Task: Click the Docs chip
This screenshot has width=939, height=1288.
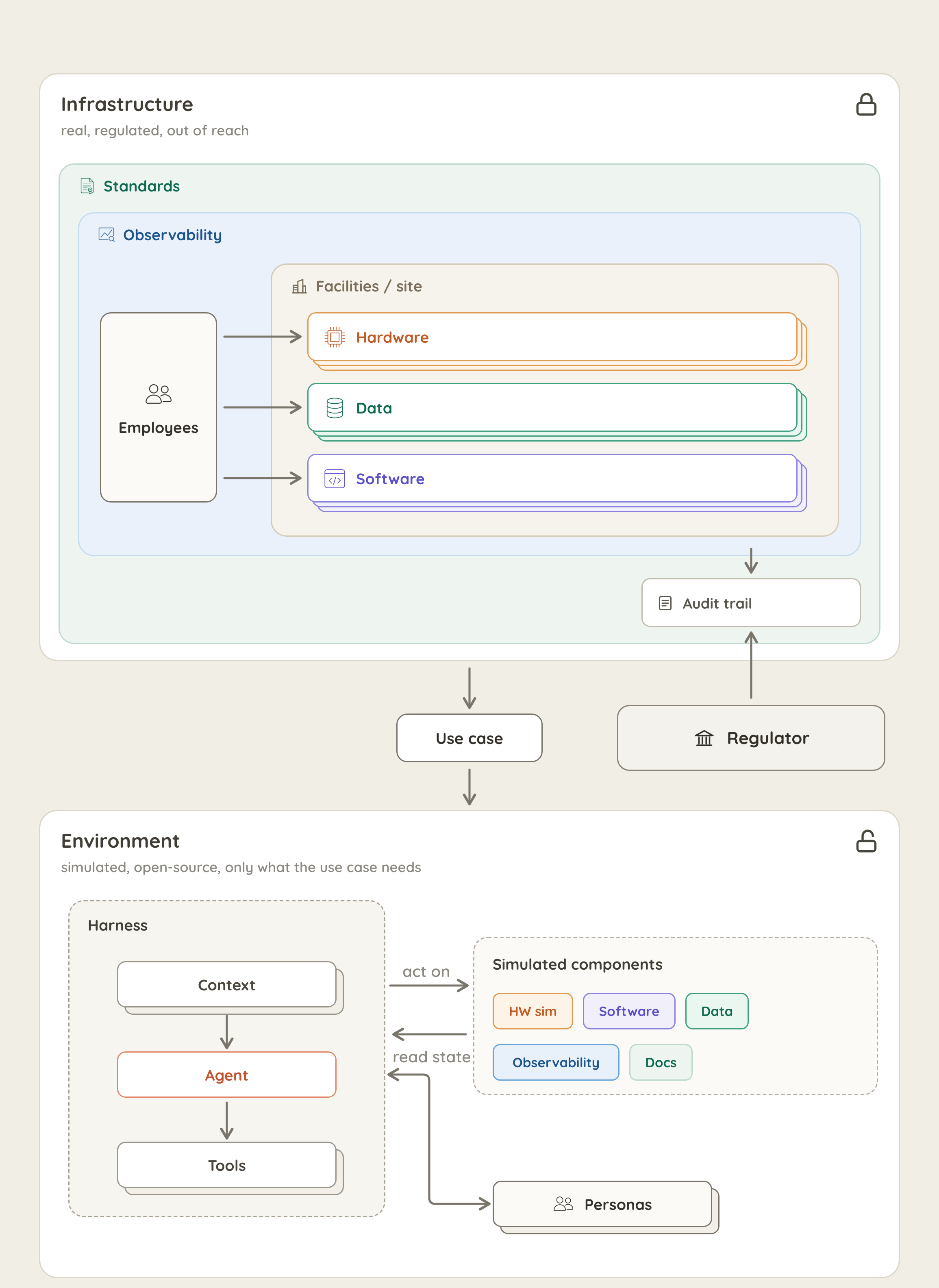Action: [x=661, y=1062]
